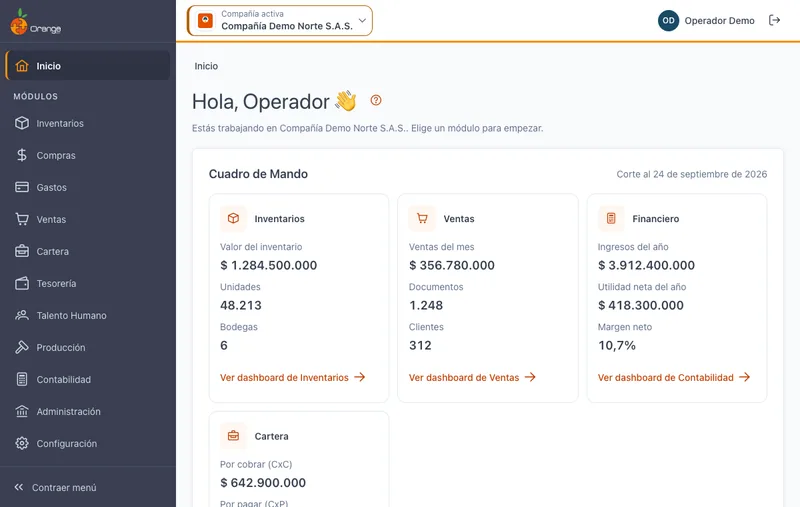Click the Inicio home icon
This screenshot has height=507, width=800.
pyautogui.click(x=22, y=66)
